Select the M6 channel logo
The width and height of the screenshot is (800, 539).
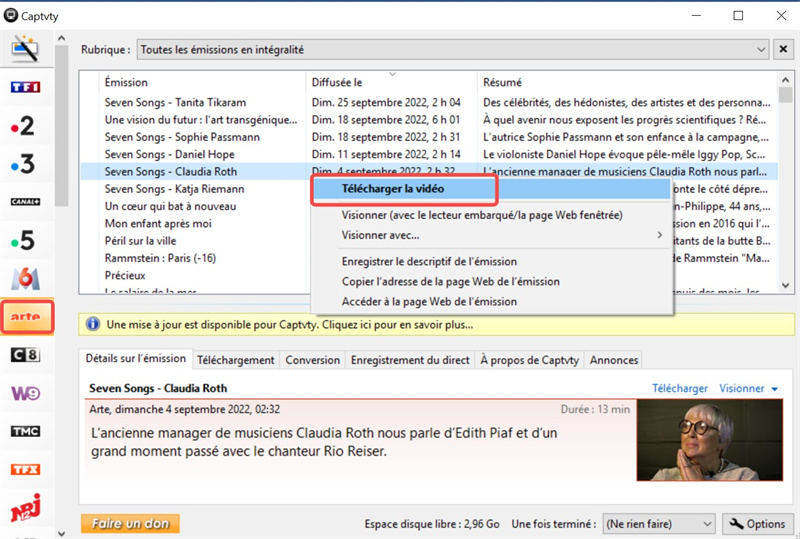tap(26, 278)
